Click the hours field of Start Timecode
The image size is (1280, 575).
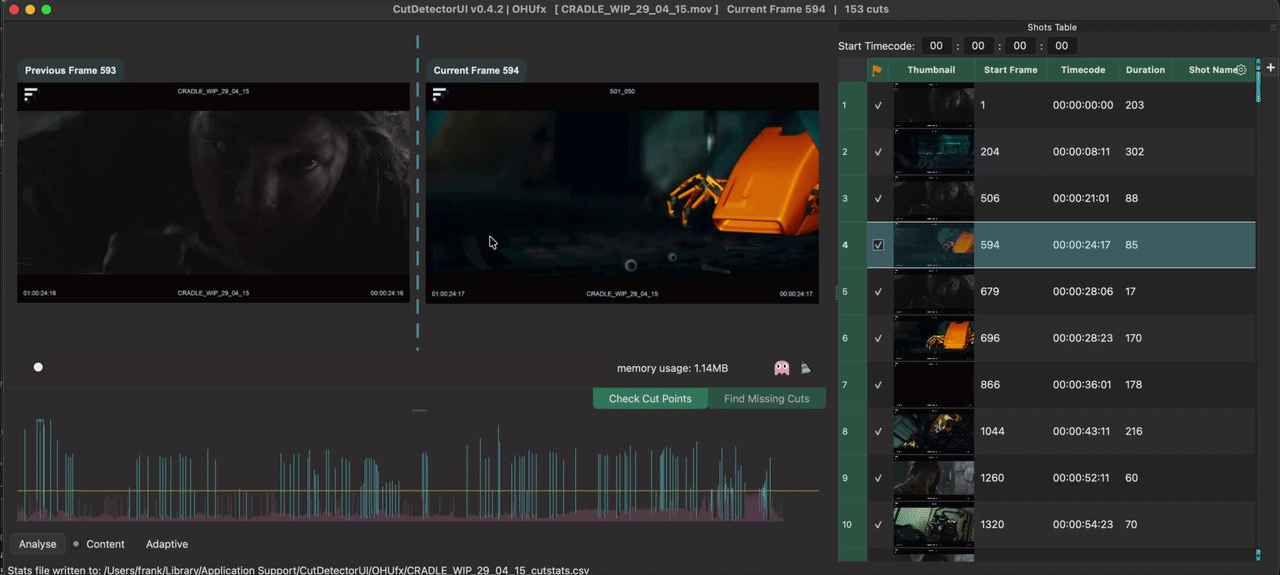pos(936,46)
